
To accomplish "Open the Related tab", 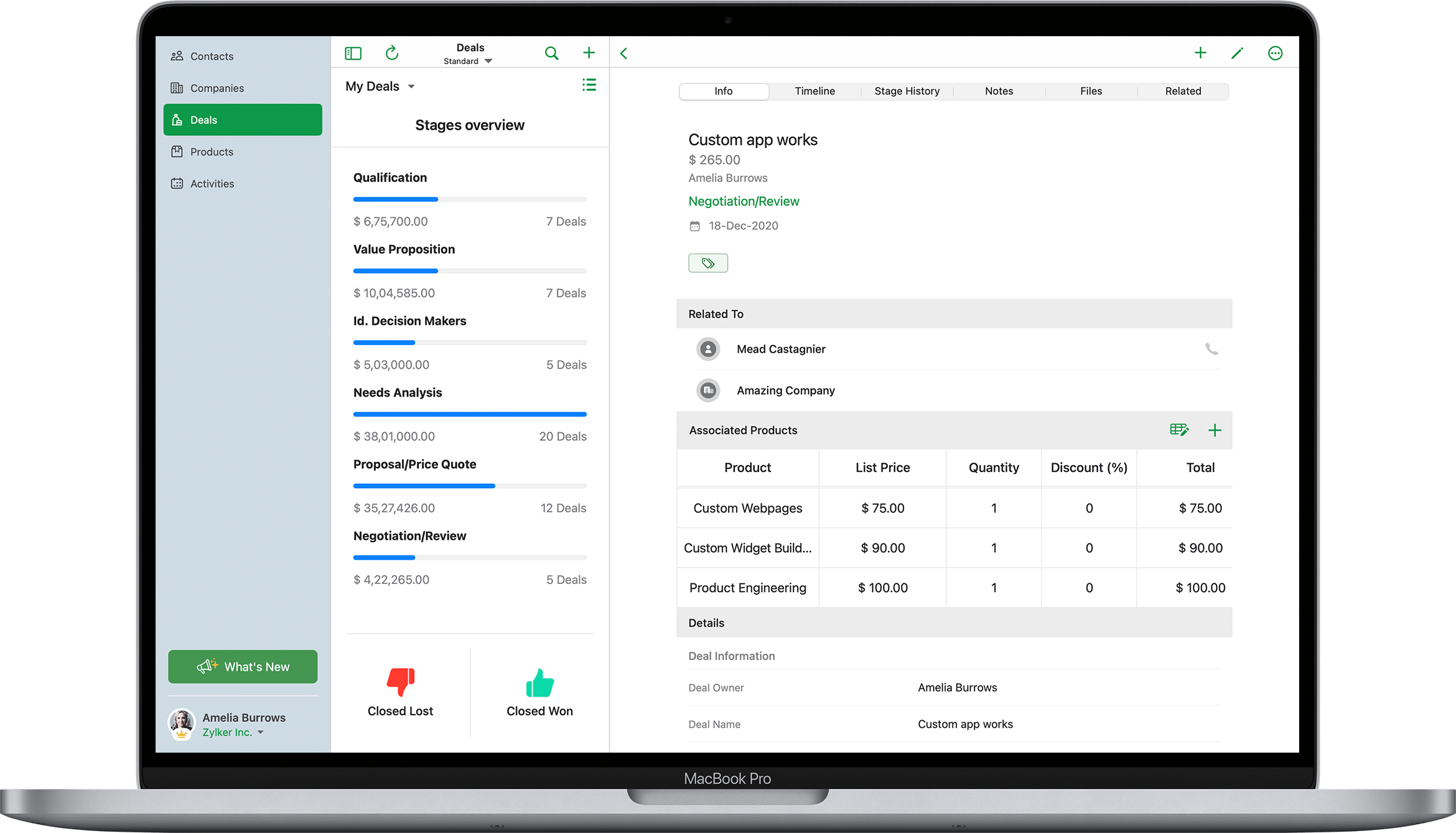I will [1183, 91].
